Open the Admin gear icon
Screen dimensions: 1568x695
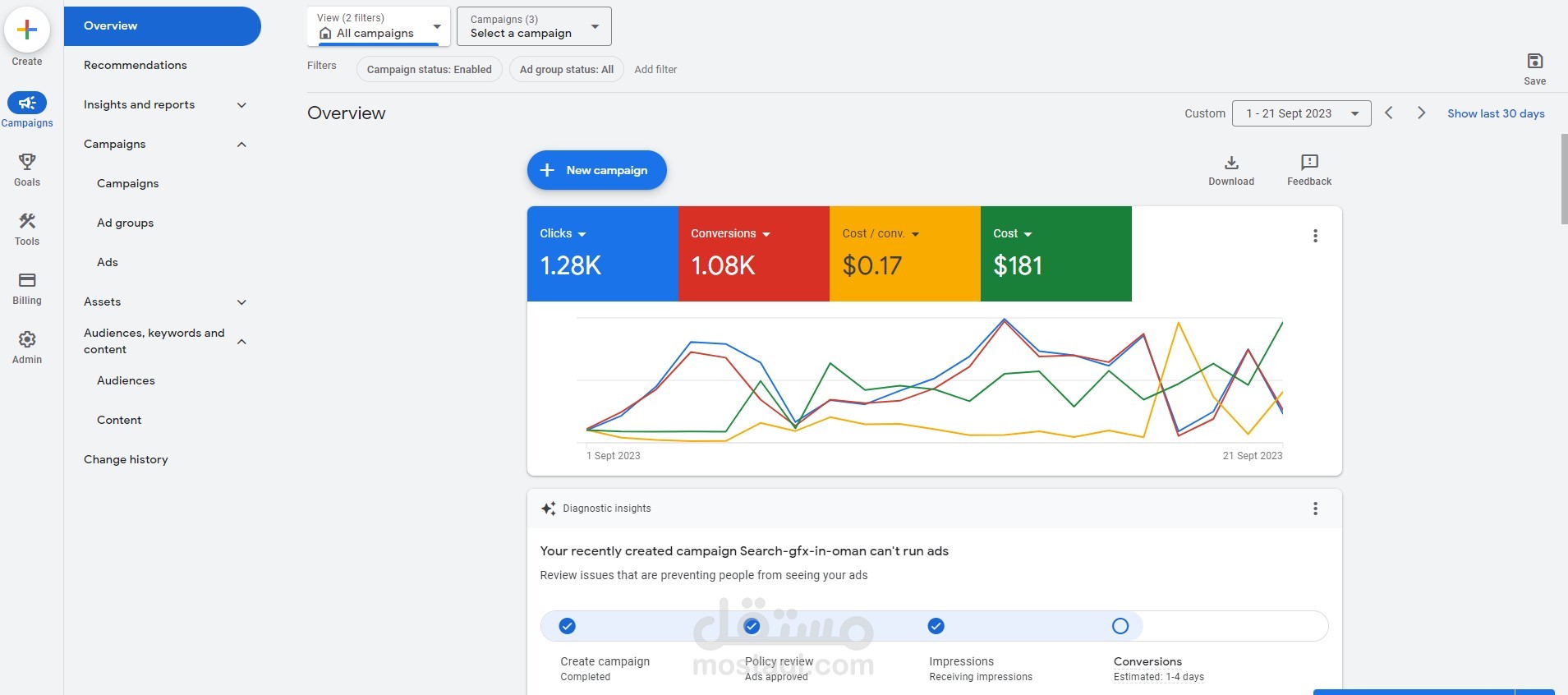[x=27, y=339]
